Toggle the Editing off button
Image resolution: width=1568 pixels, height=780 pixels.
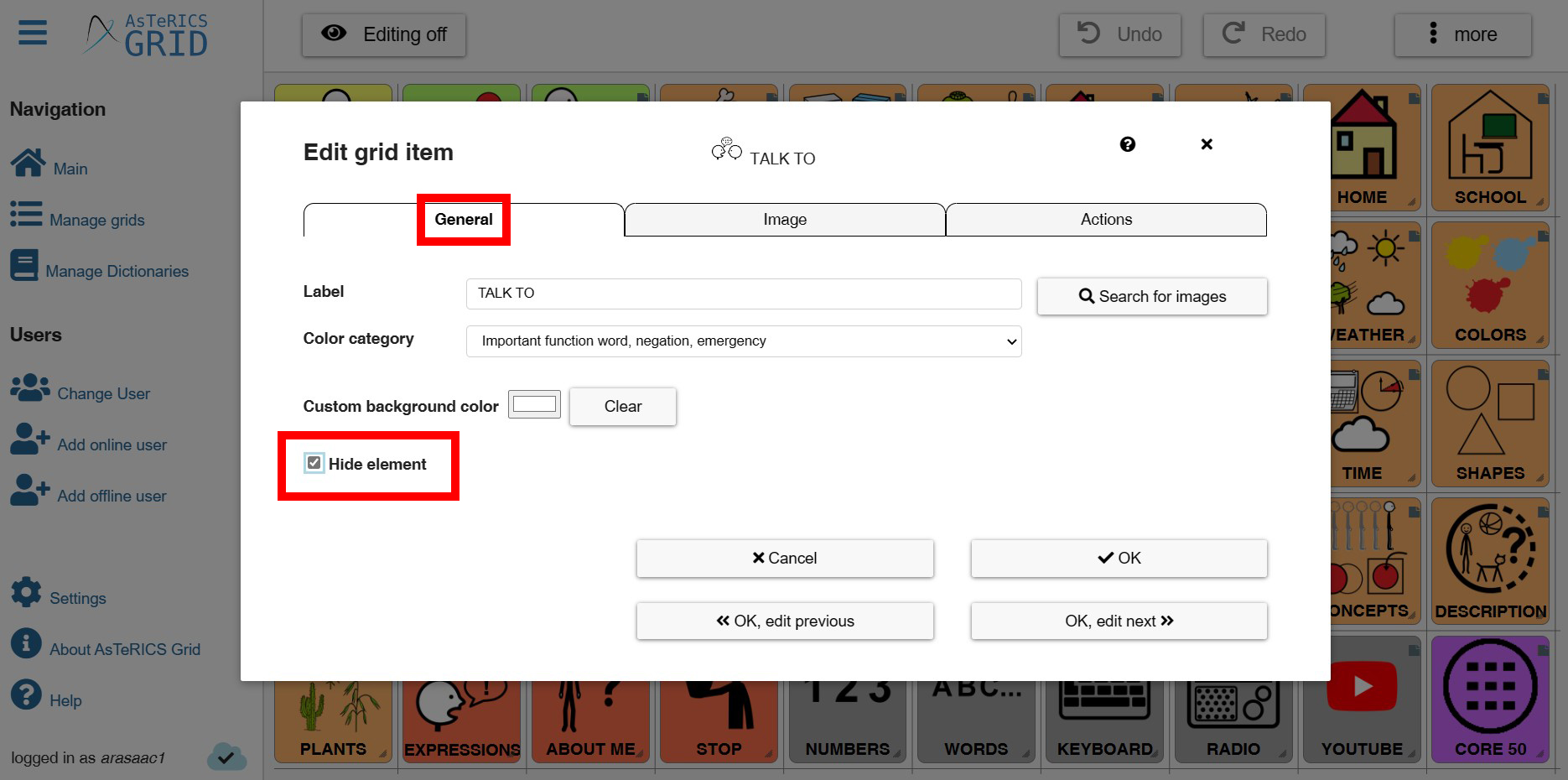(x=384, y=34)
